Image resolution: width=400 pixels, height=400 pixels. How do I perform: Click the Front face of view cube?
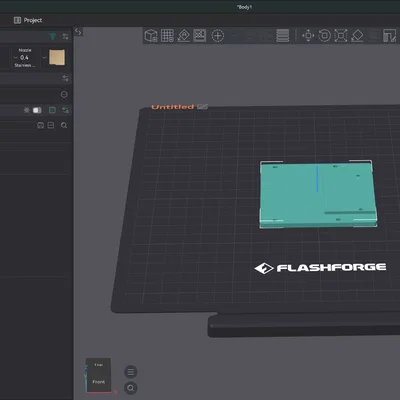click(x=98, y=382)
